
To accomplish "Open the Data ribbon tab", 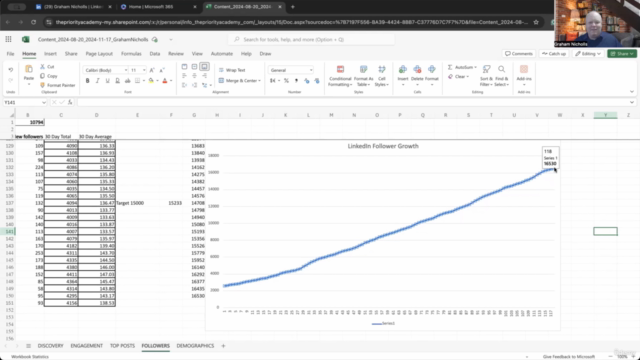I will pyautogui.click(x=155, y=53).
